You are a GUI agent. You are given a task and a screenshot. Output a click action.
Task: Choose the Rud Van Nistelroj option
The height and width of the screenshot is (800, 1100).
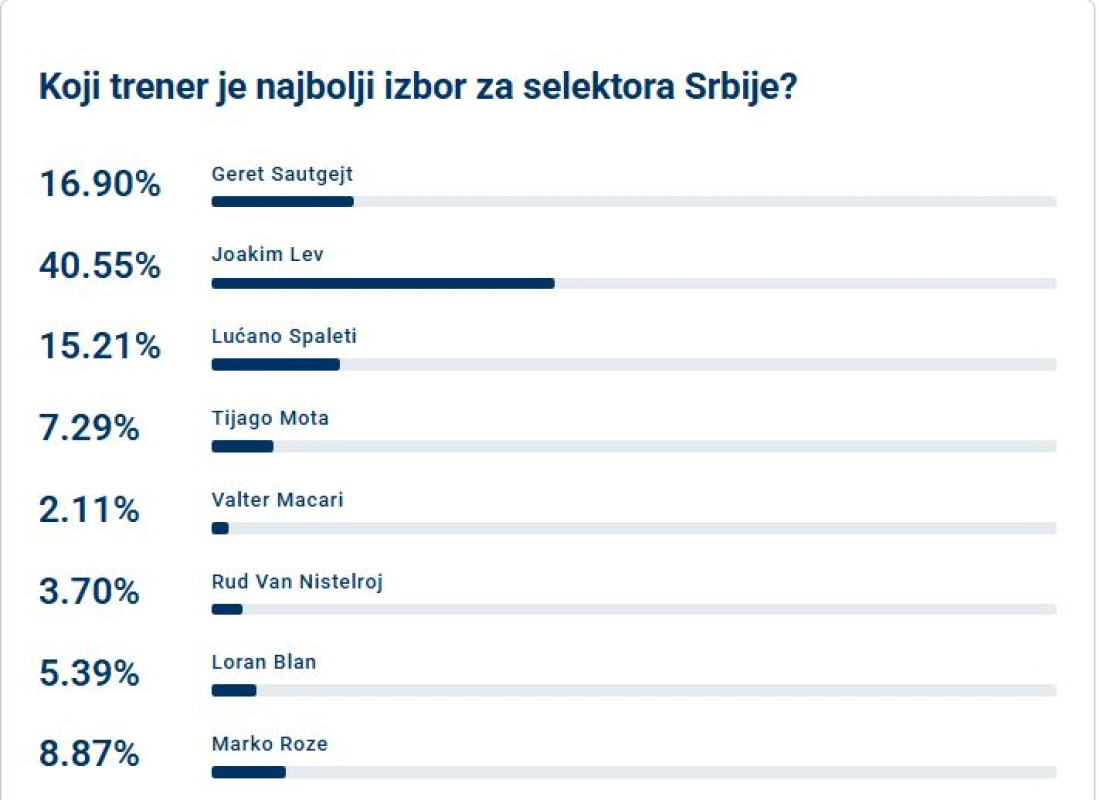297,581
